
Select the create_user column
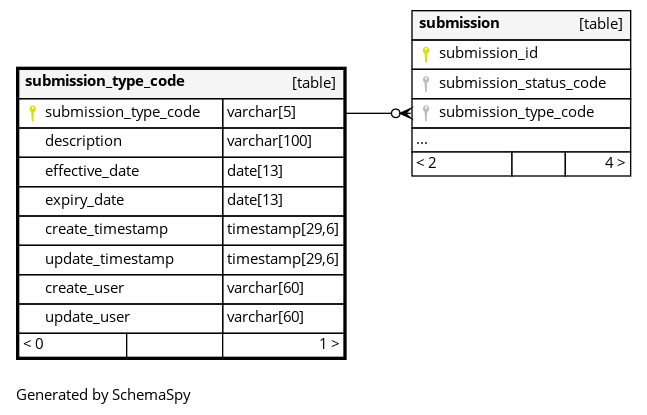pos(84,288)
